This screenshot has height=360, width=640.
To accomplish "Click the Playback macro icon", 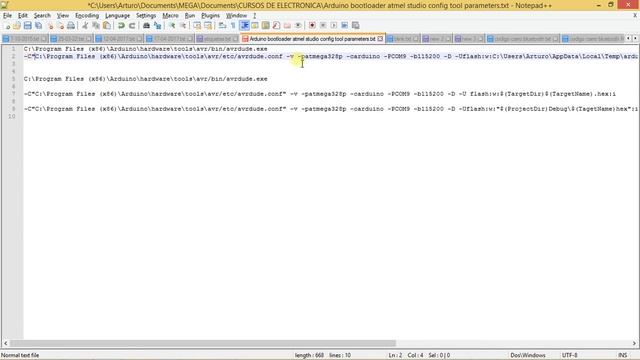I will [x=334, y=26].
